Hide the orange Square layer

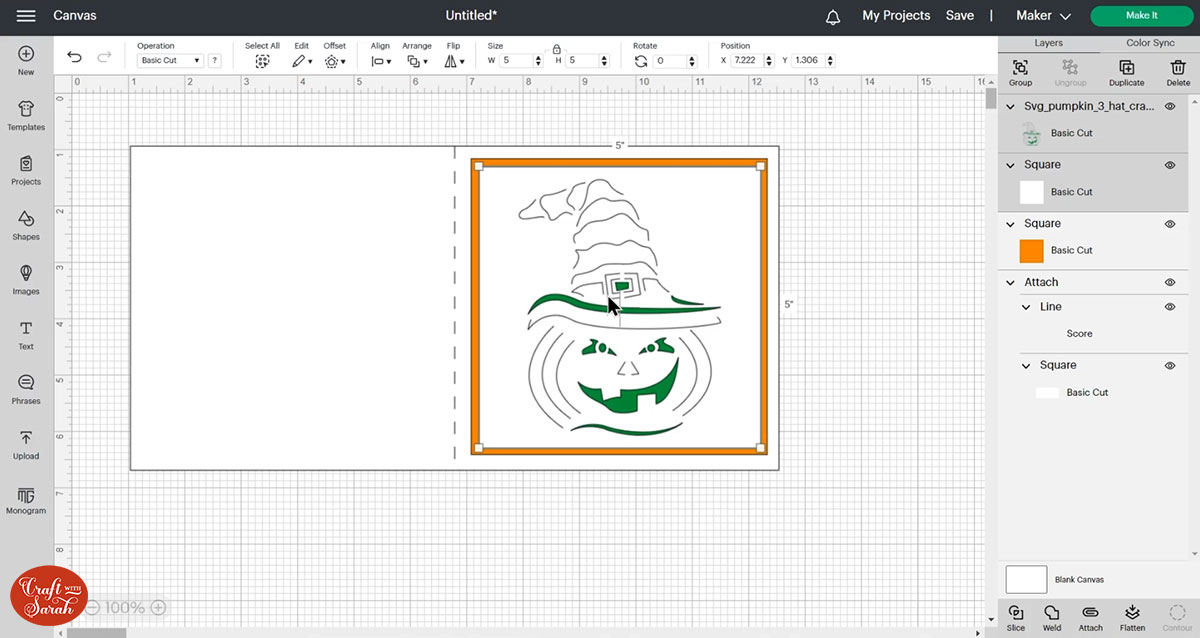[1170, 224]
